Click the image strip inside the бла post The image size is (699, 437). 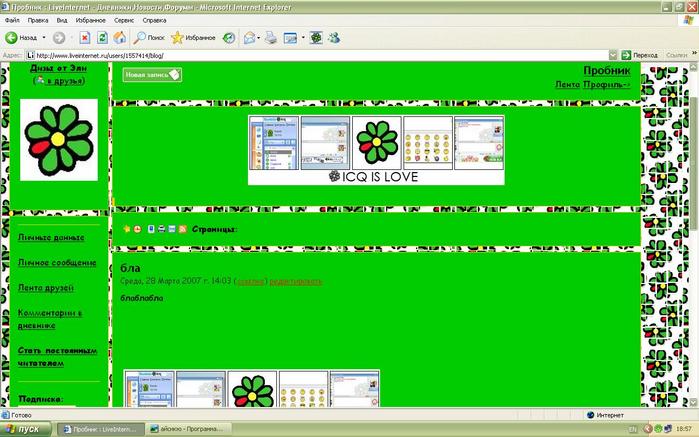tap(252, 388)
